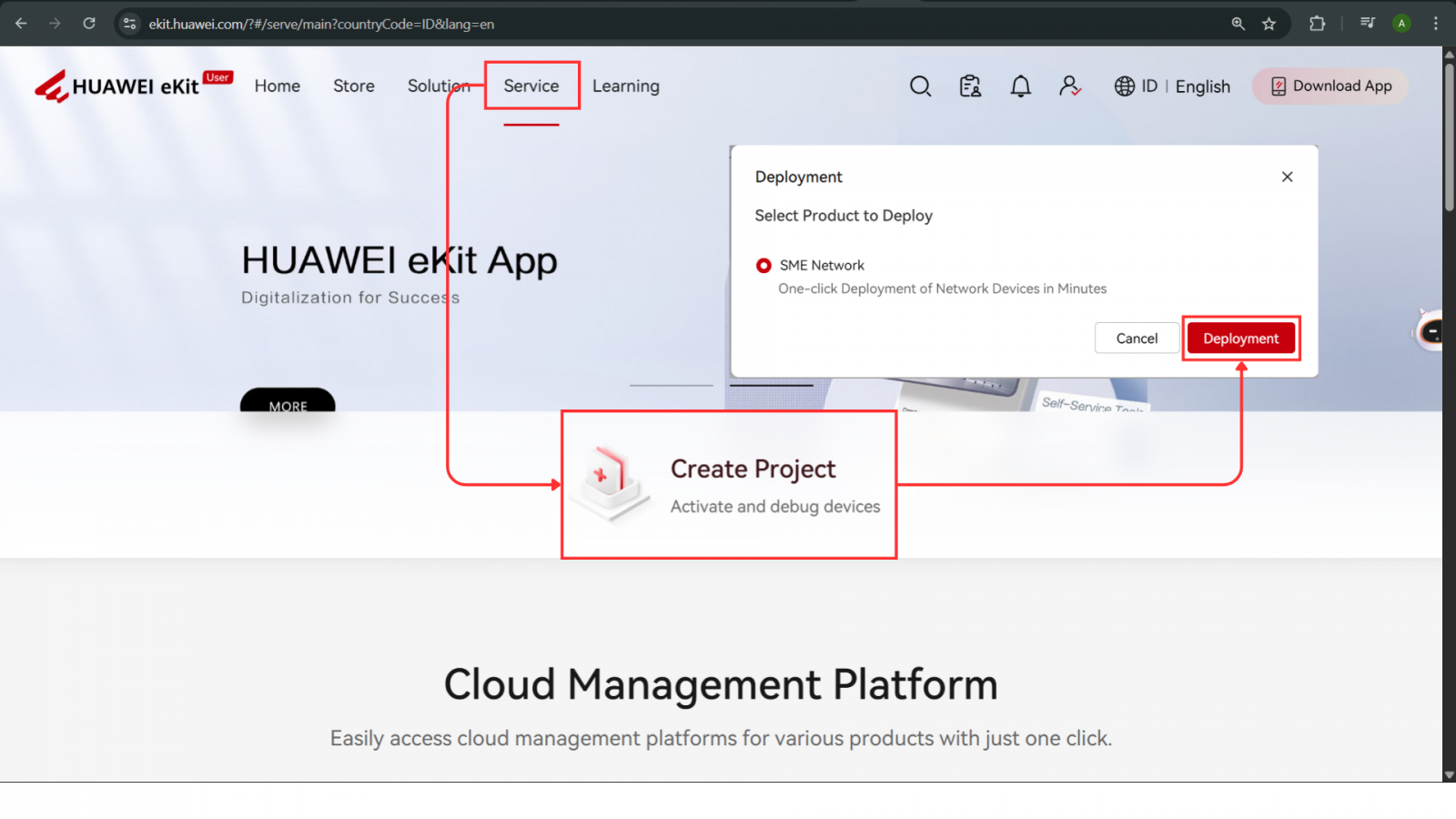
Task: Open the Service menu tab
Action: click(531, 86)
